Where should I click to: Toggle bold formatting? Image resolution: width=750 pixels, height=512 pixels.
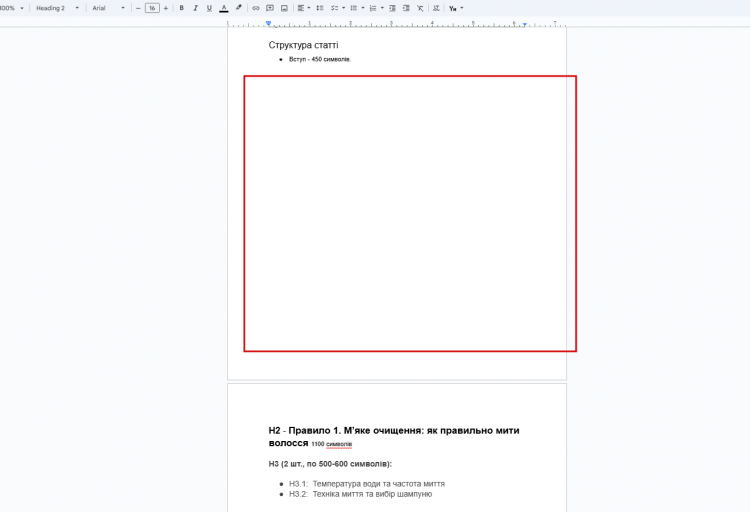pos(181,8)
